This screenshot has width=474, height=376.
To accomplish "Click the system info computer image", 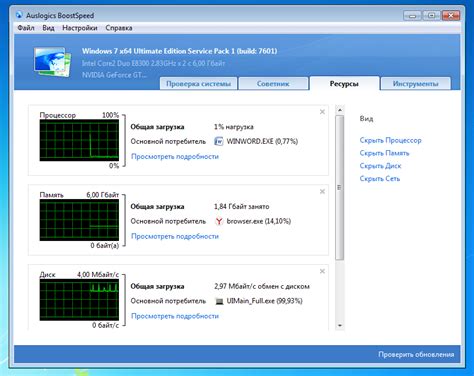I will coord(53,62).
